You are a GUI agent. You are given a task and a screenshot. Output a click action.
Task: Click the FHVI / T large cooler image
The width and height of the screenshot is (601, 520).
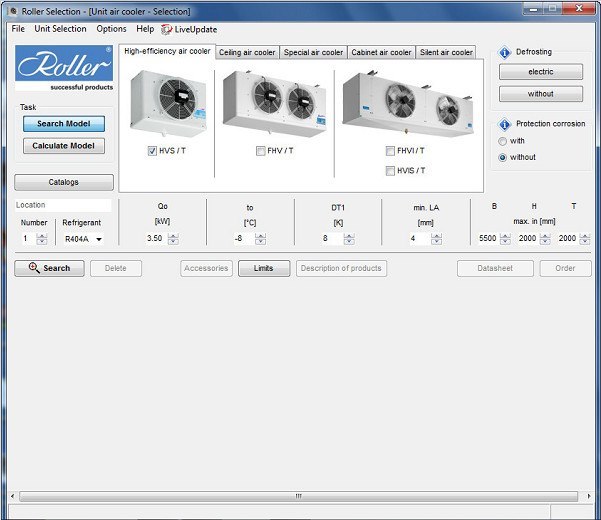pyautogui.click(x=408, y=104)
